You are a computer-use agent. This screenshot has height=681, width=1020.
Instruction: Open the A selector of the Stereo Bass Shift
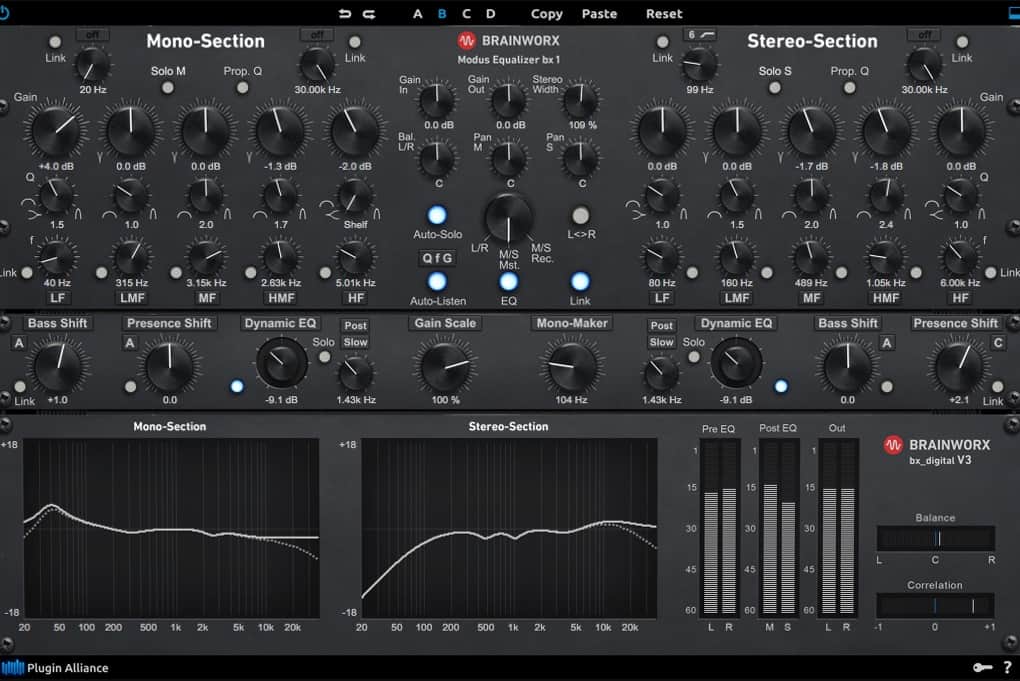(x=887, y=343)
